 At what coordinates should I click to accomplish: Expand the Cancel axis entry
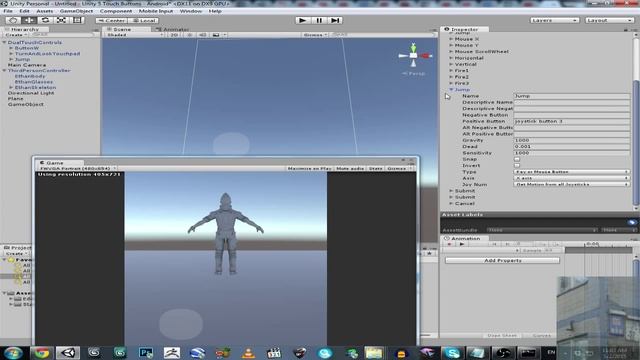(x=451, y=203)
